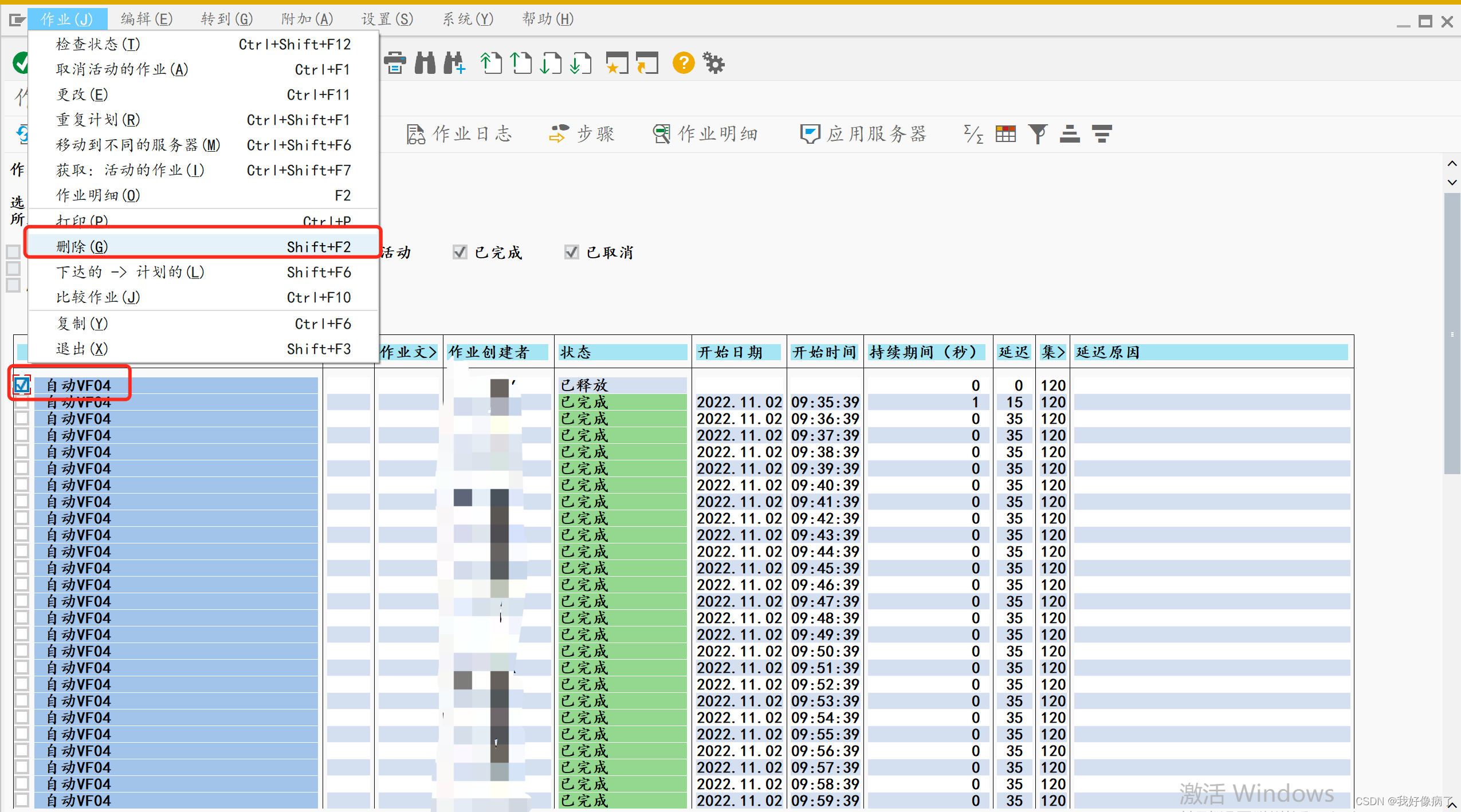1461x812 pixels.
Task: Sort jobs ascending
Action: coord(1069,133)
